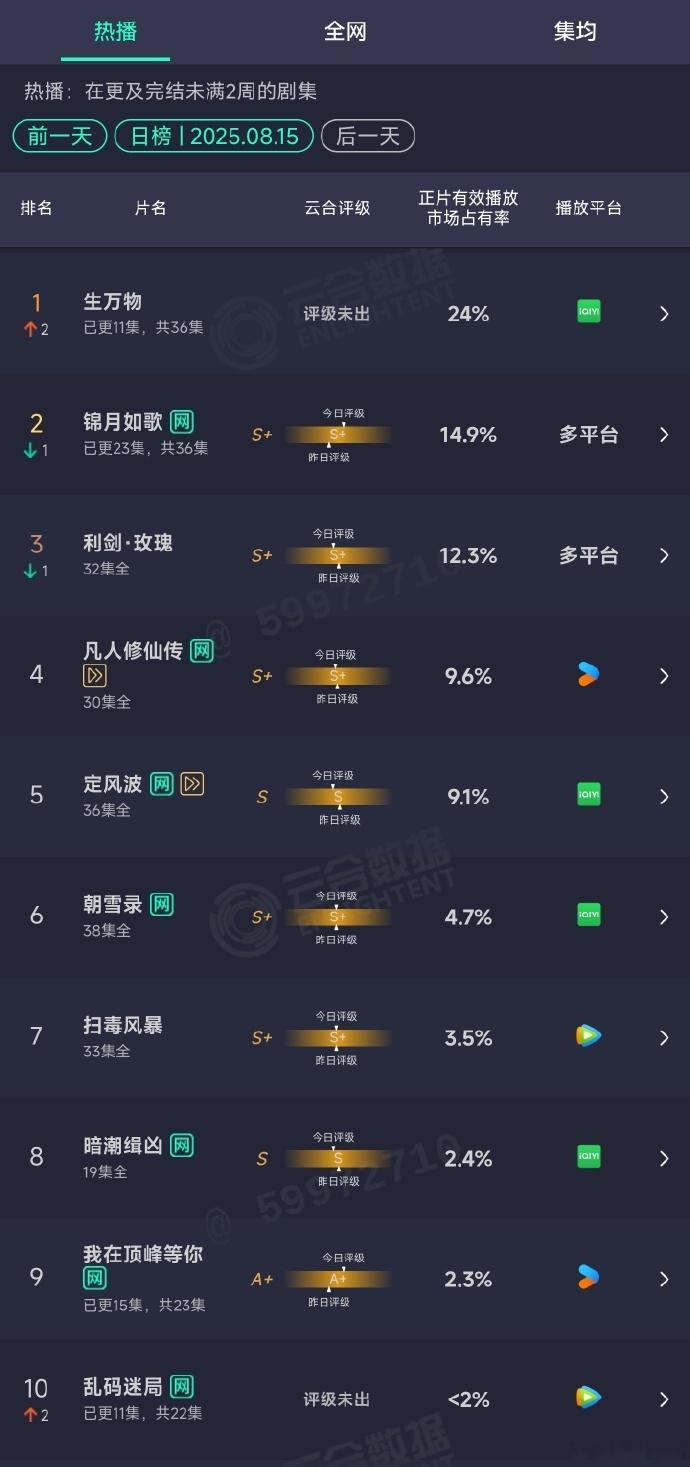Switch to the 集均 tab
Image resolution: width=690 pixels, height=1467 pixels.
click(x=575, y=31)
